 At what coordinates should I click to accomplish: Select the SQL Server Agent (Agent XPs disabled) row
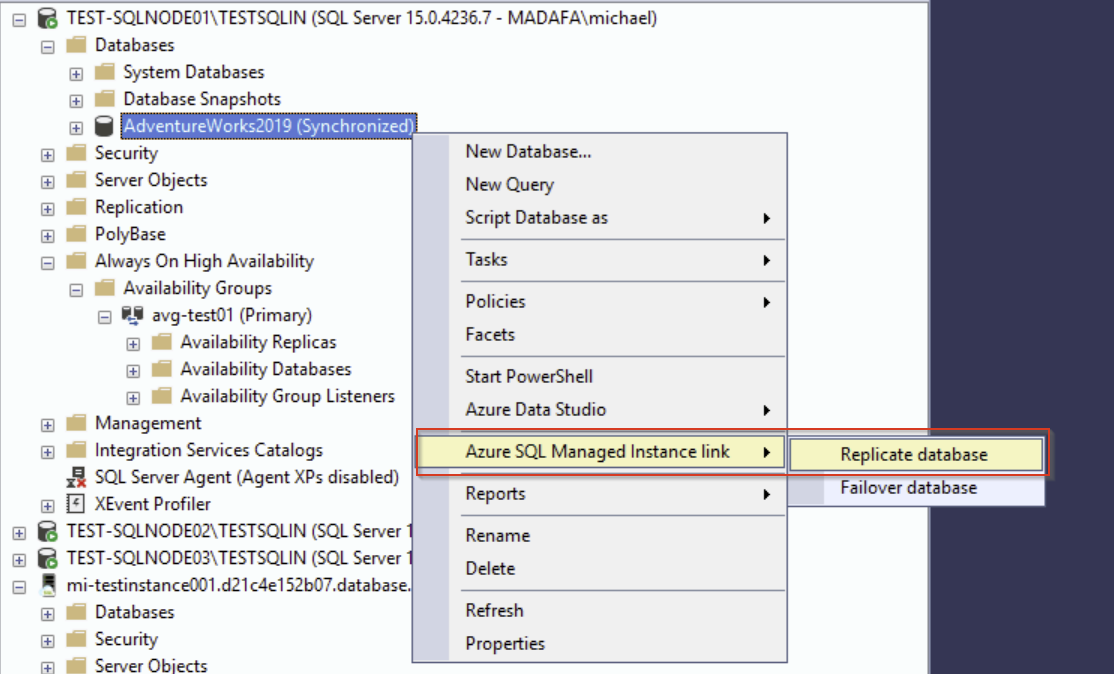(x=247, y=477)
